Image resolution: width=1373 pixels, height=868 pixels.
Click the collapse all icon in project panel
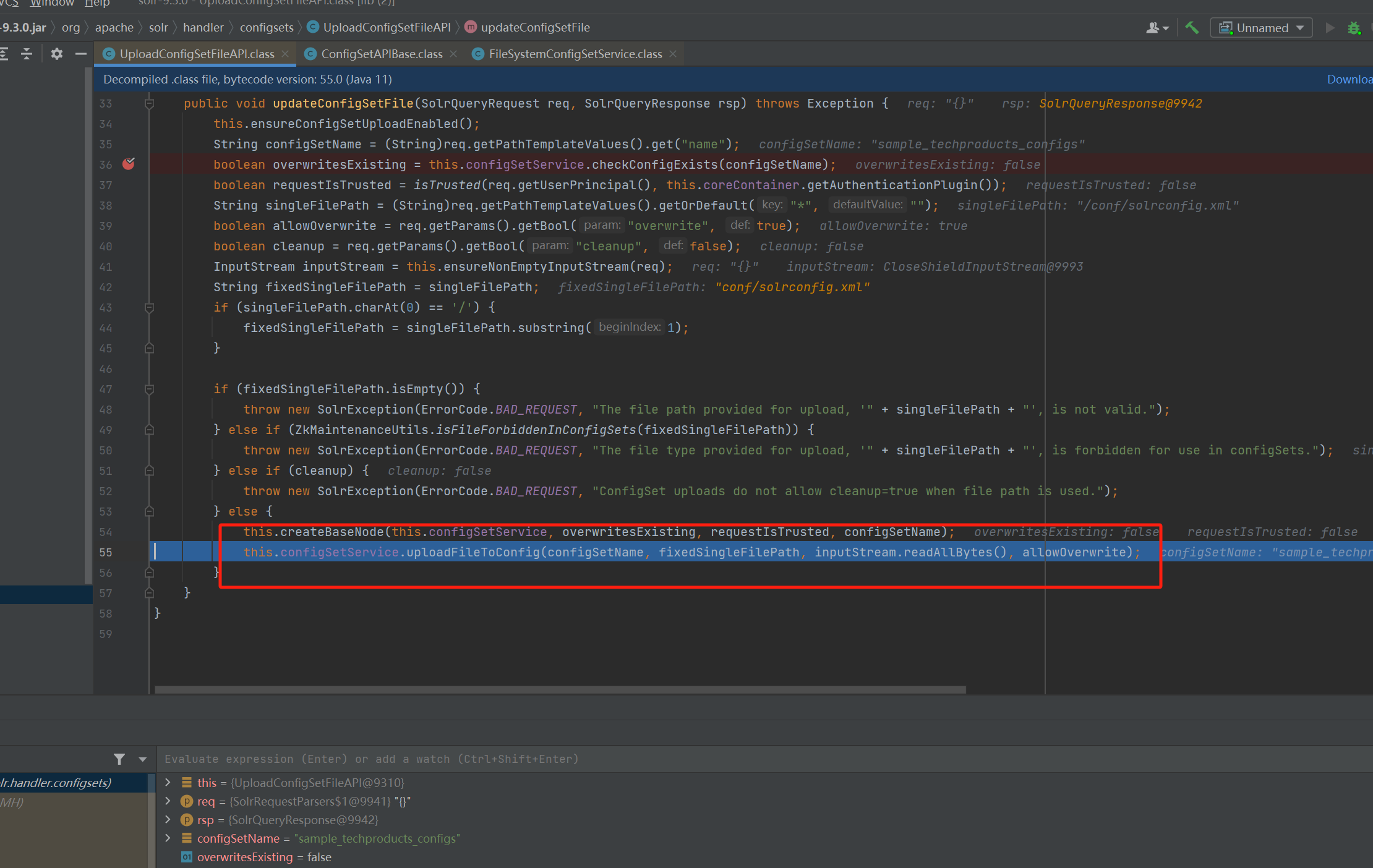pos(27,54)
